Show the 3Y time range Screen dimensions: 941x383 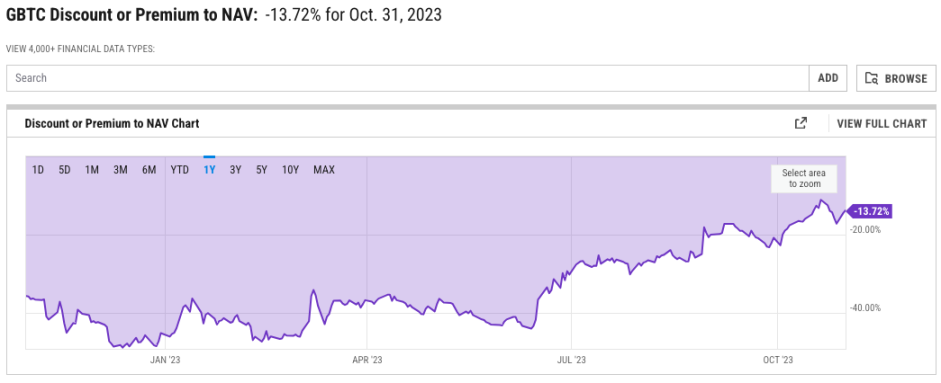[235, 170]
